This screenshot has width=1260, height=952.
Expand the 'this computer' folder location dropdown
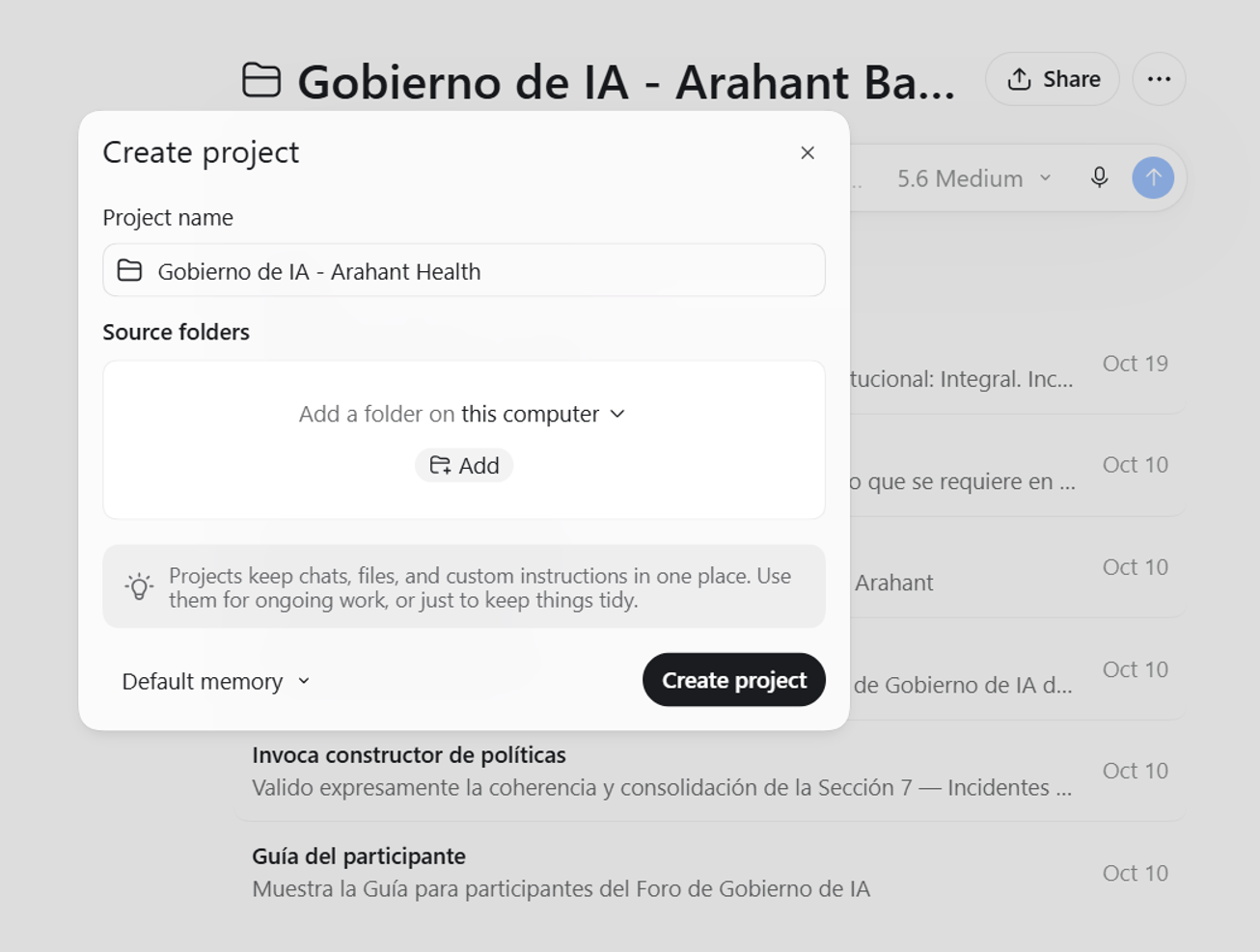pos(543,414)
